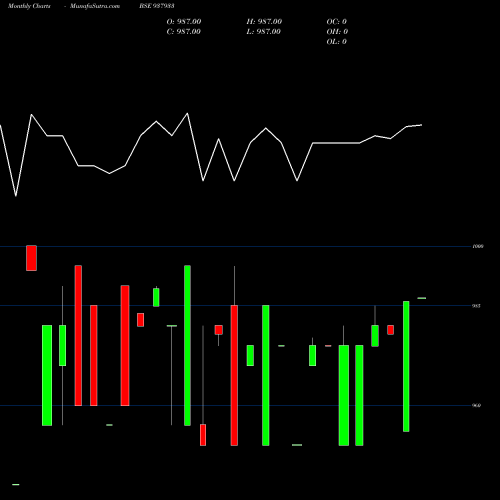Click the 'Monthly Charts' title text
The image size is (500, 500).
tap(29, 6)
